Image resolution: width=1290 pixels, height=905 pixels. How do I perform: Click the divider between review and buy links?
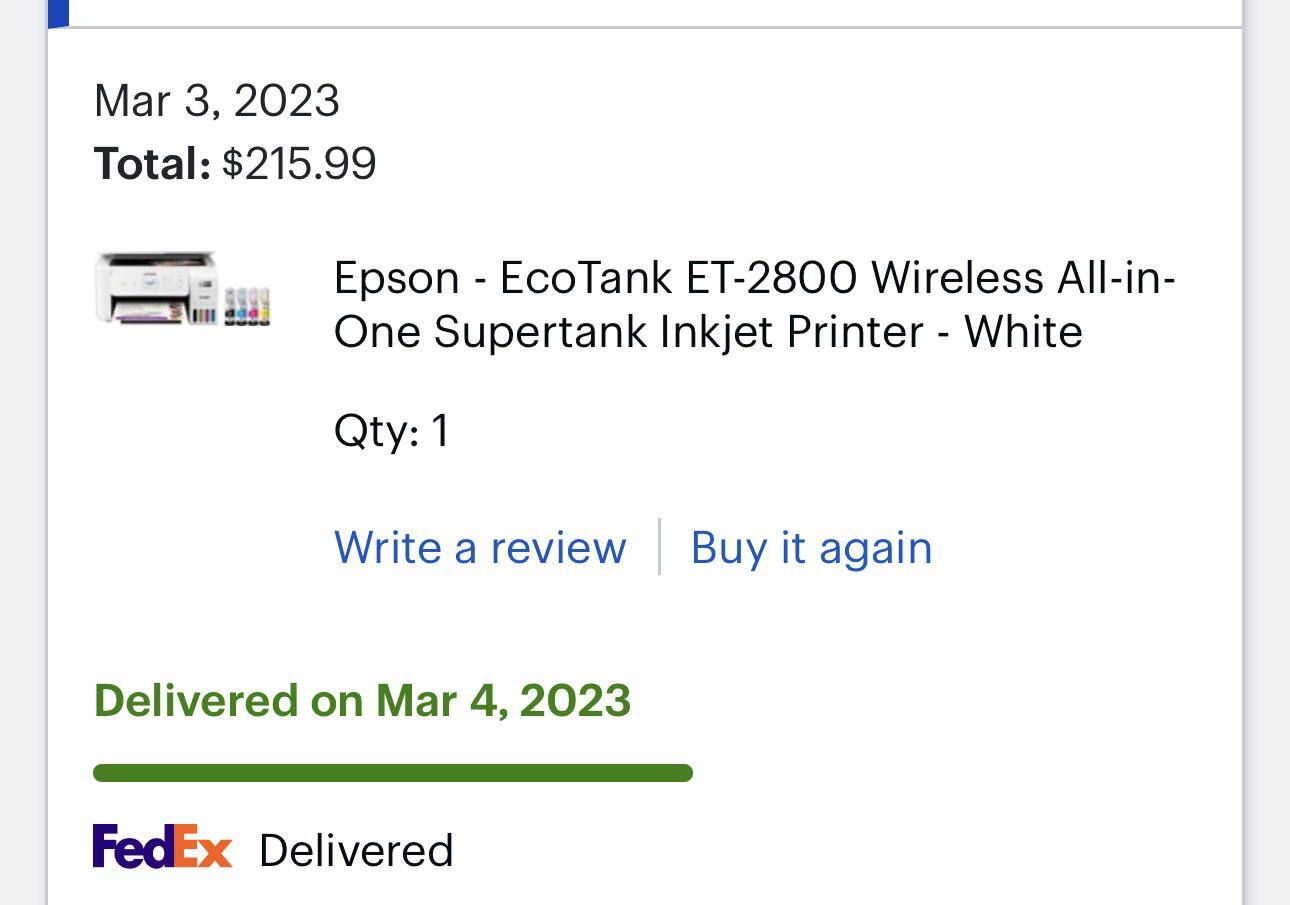click(659, 547)
